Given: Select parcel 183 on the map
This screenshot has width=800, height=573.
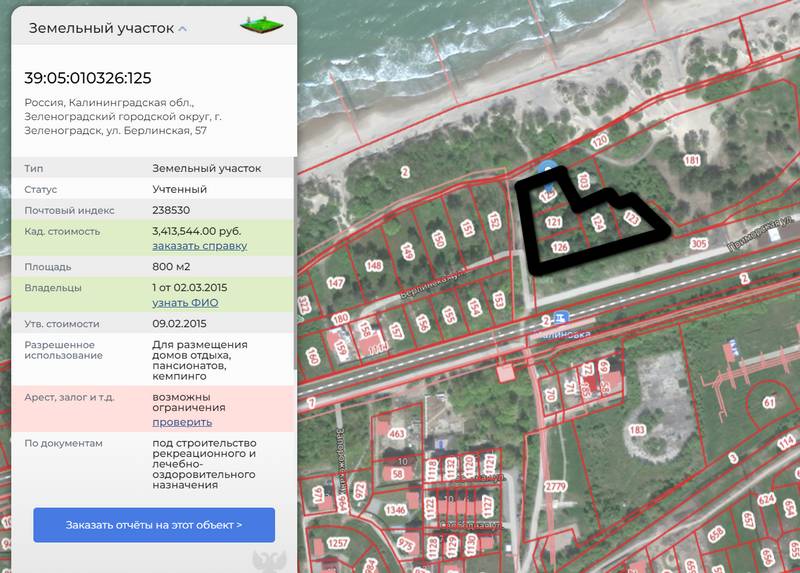Looking at the screenshot, I should coord(637,430).
